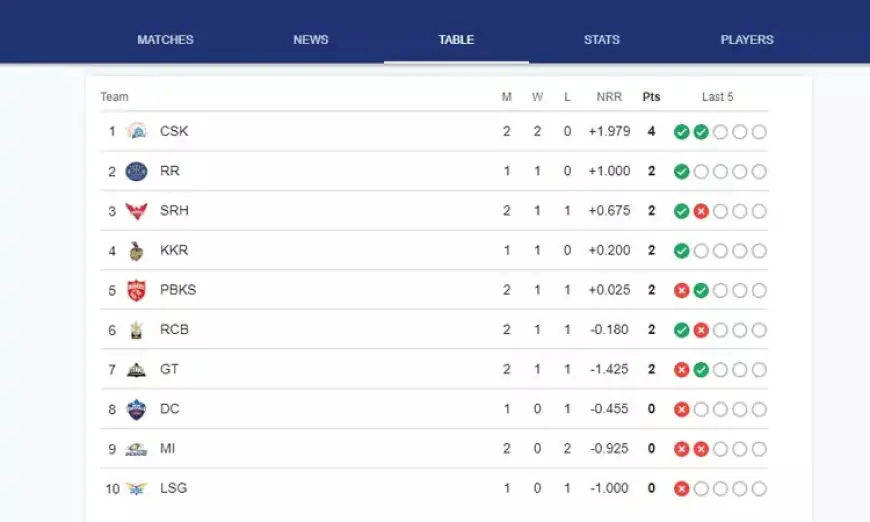This screenshot has height=522, width=870.
Task: Click the PBKS team logo icon
Action: pyautogui.click(x=137, y=290)
